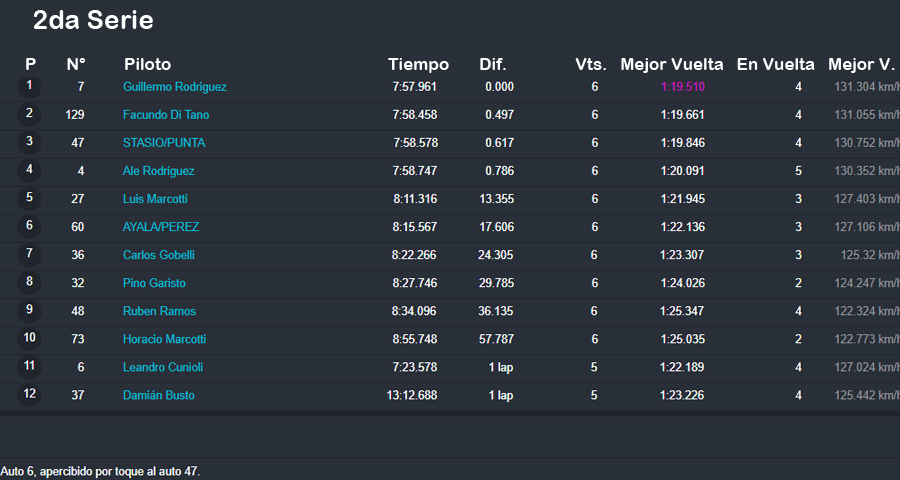Image resolution: width=900 pixels, height=480 pixels.
Task: Sort by Tiempo column header
Action: point(418,64)
